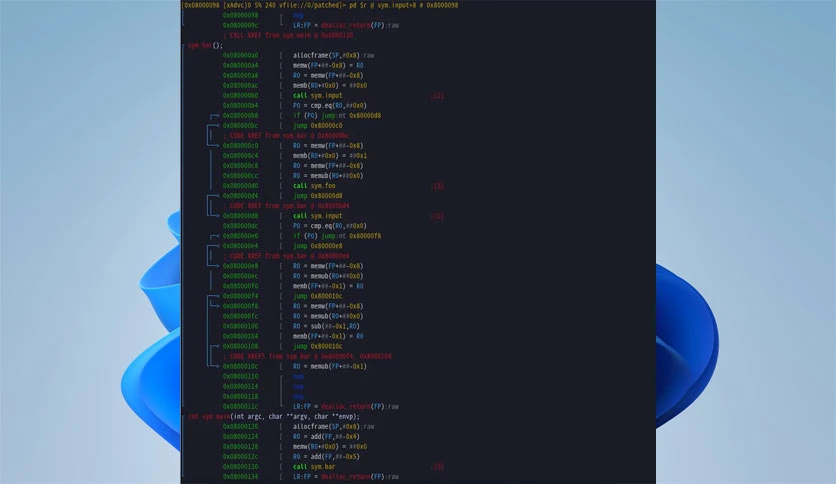Click the address 0x080000a4
Viewport: 836px width, 484px height.
tap(240, 66)
